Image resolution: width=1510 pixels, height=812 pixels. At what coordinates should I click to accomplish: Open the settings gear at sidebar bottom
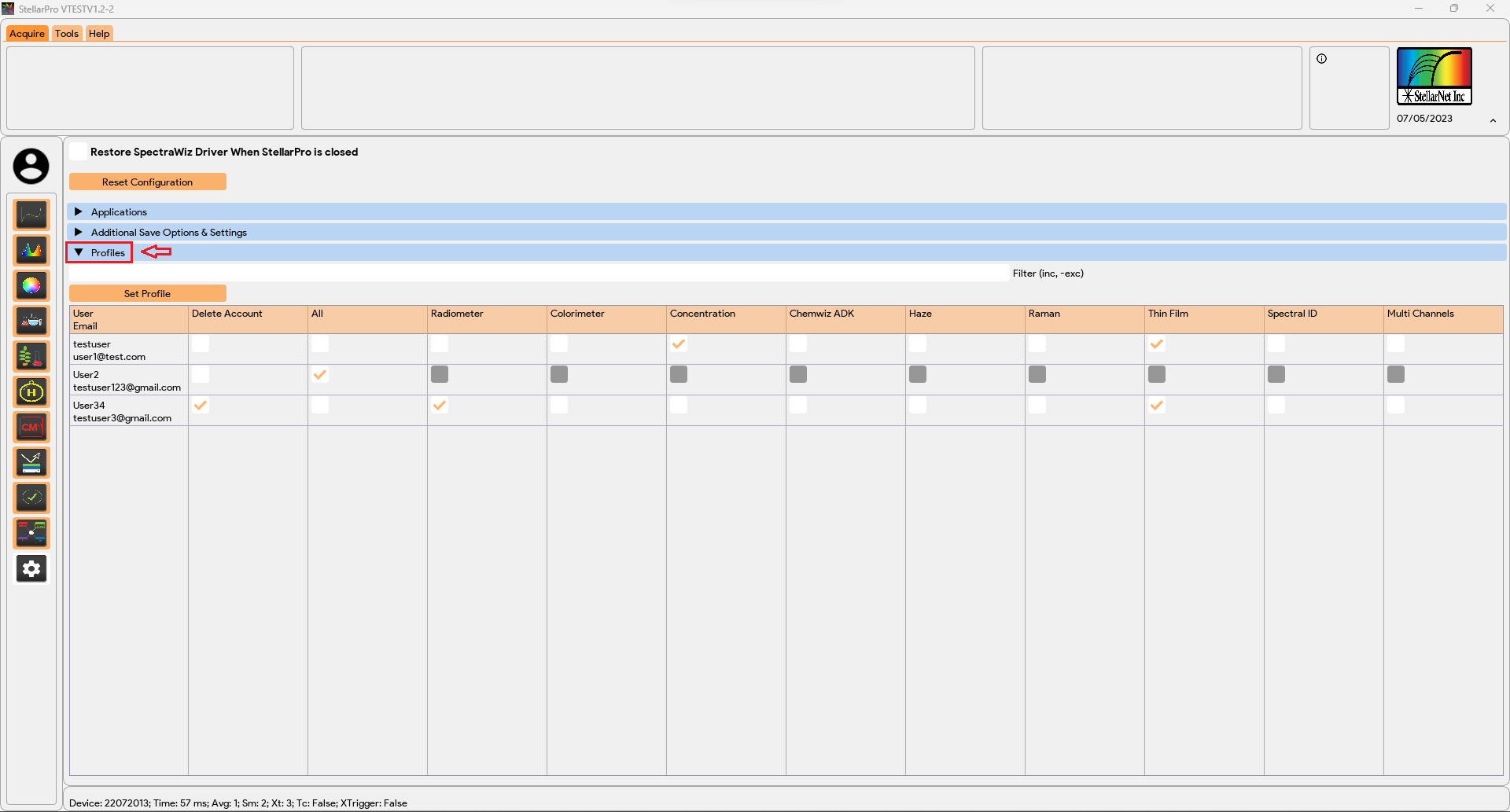click(31, 568)
